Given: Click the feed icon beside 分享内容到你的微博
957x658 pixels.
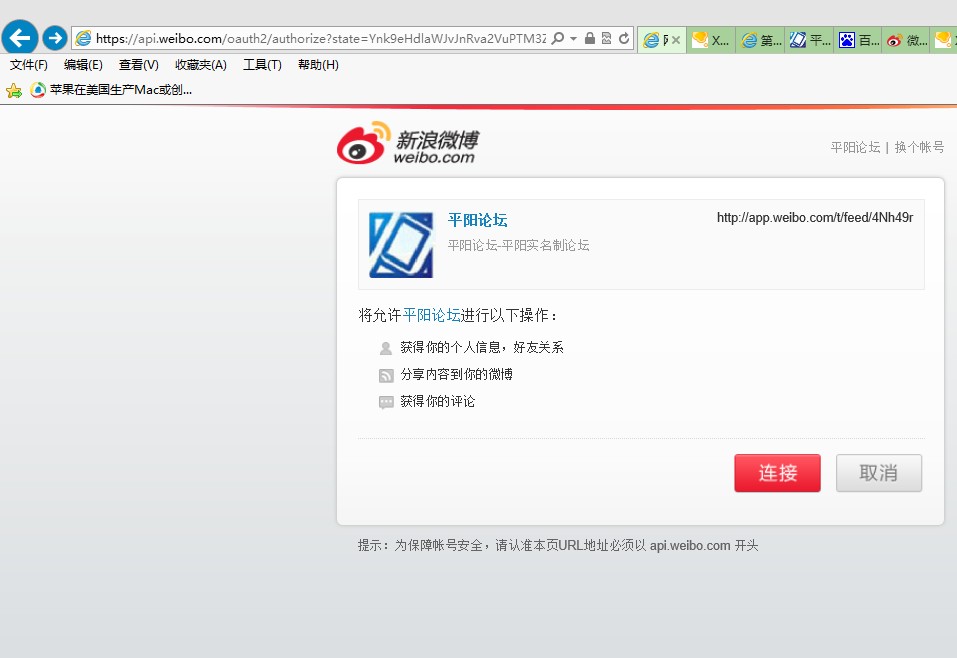Looking at the screenshot, I should (386, 375).
